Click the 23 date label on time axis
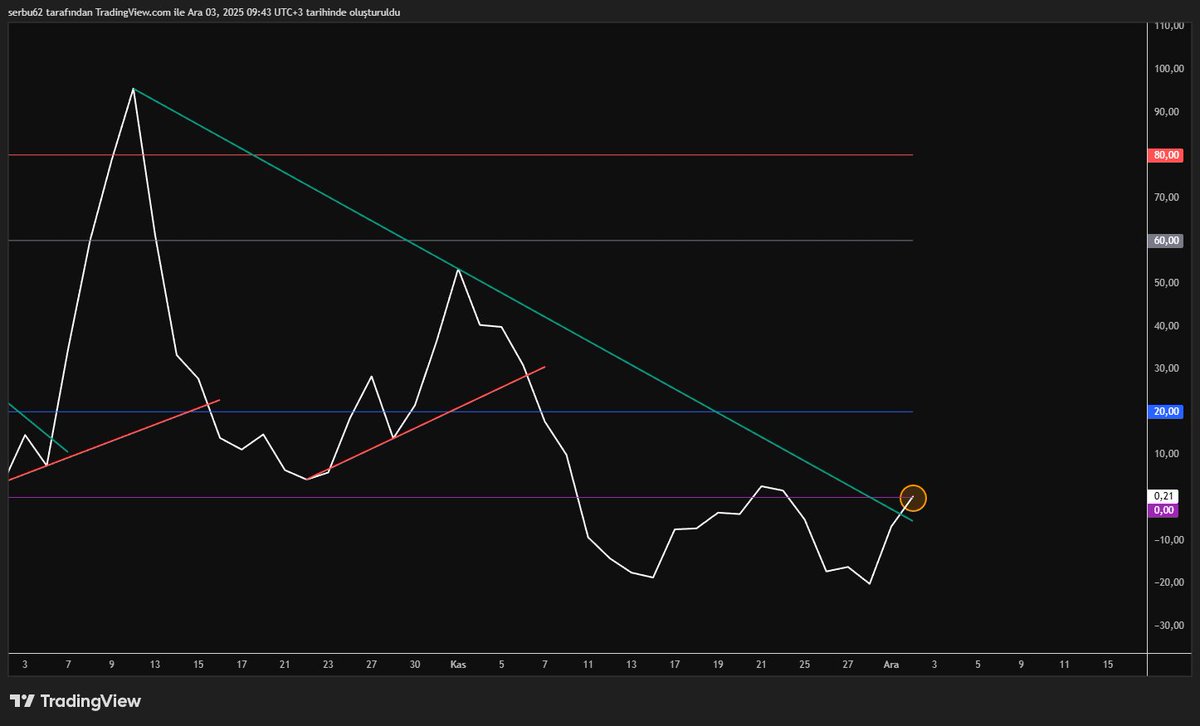The image size is (1200, 726). click(328, 664)
